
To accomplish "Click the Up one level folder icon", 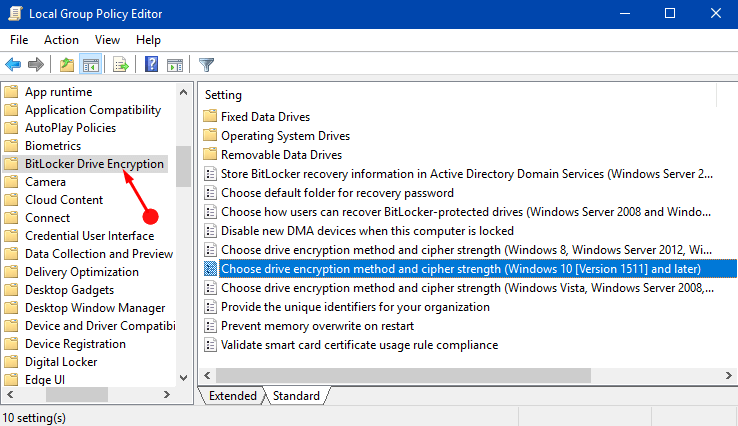I will [x=67, y=64].
